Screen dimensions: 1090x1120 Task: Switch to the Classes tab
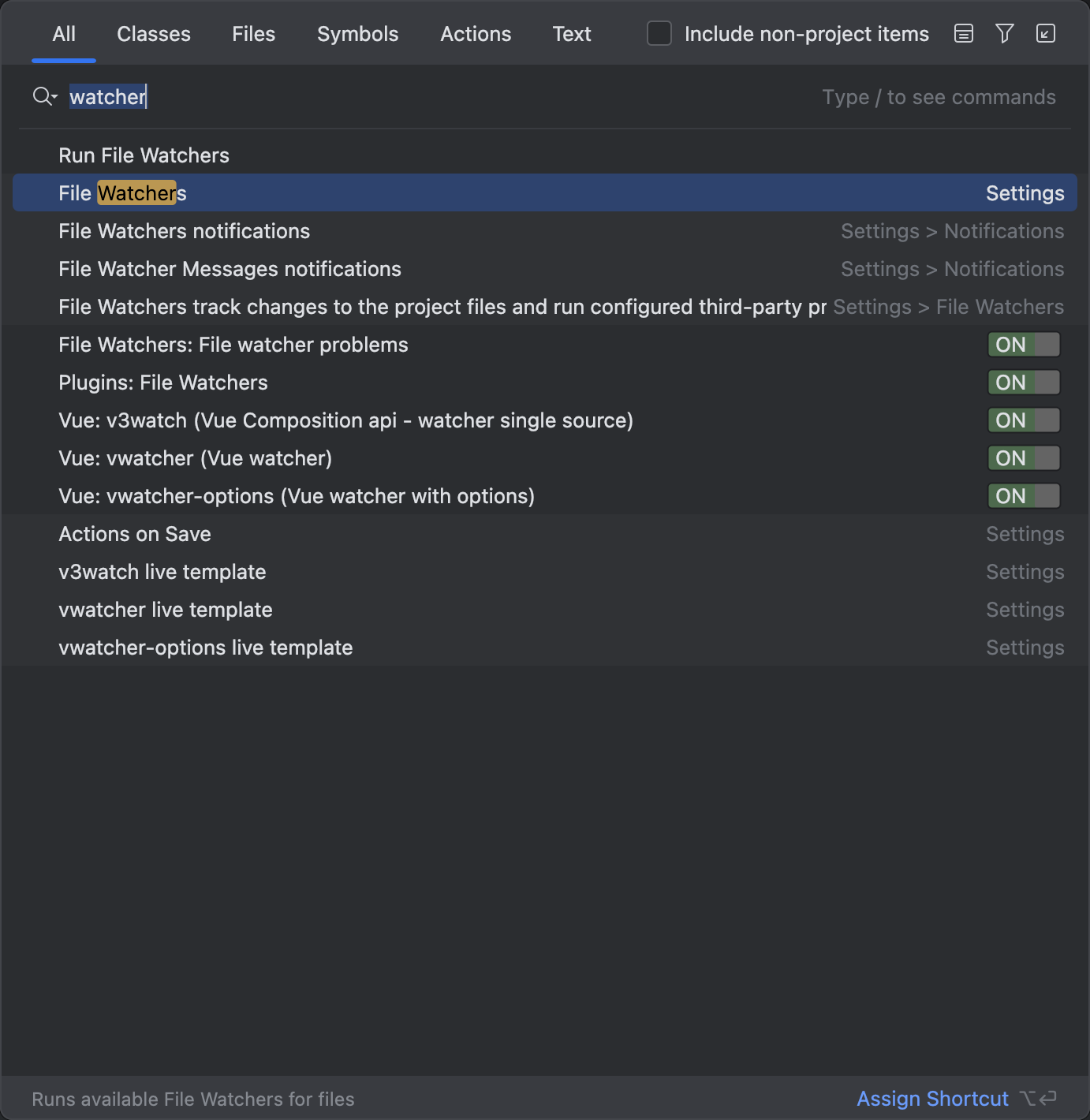point(154,34)
